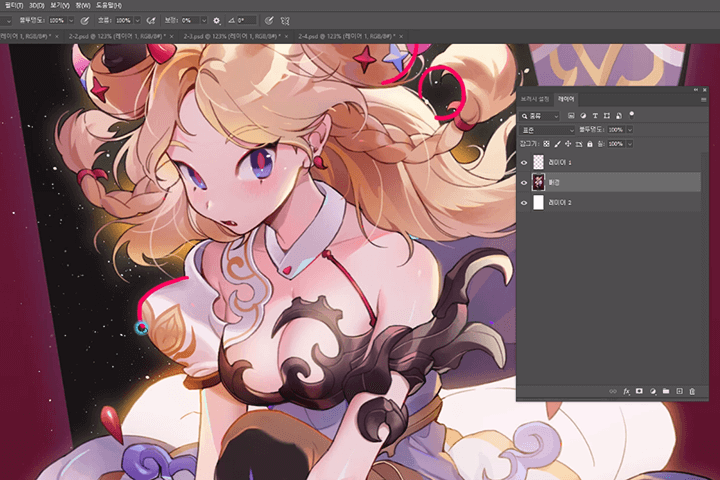The height and width of the screenshot is (480, 720).
Task: Filter layers by shape layers icon
Action: (x=607, y=116)
